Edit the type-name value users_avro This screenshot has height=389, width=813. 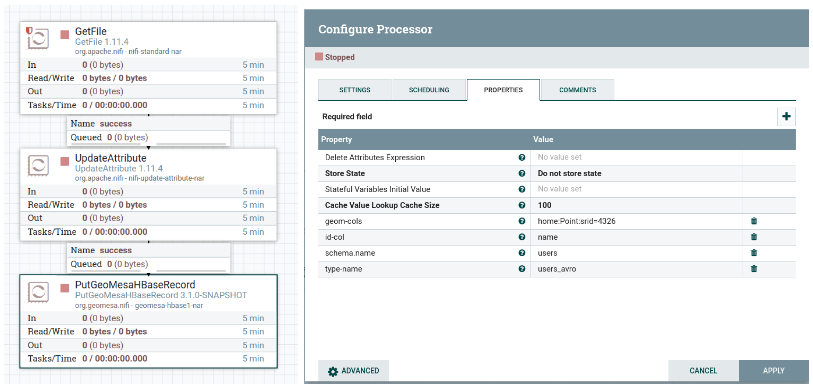point(637,269)
